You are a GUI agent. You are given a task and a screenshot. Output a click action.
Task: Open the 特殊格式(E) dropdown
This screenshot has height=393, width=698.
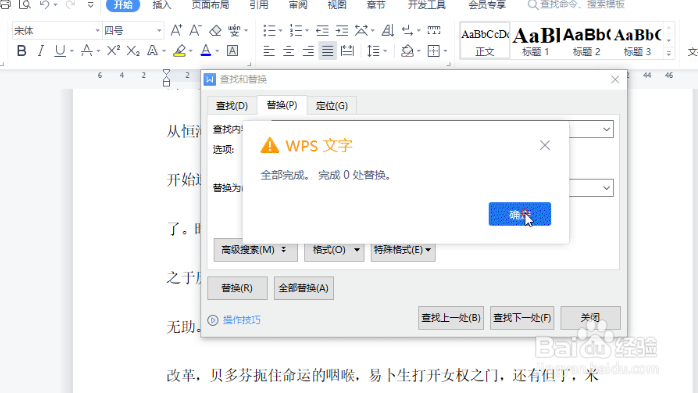coord(403,250)
